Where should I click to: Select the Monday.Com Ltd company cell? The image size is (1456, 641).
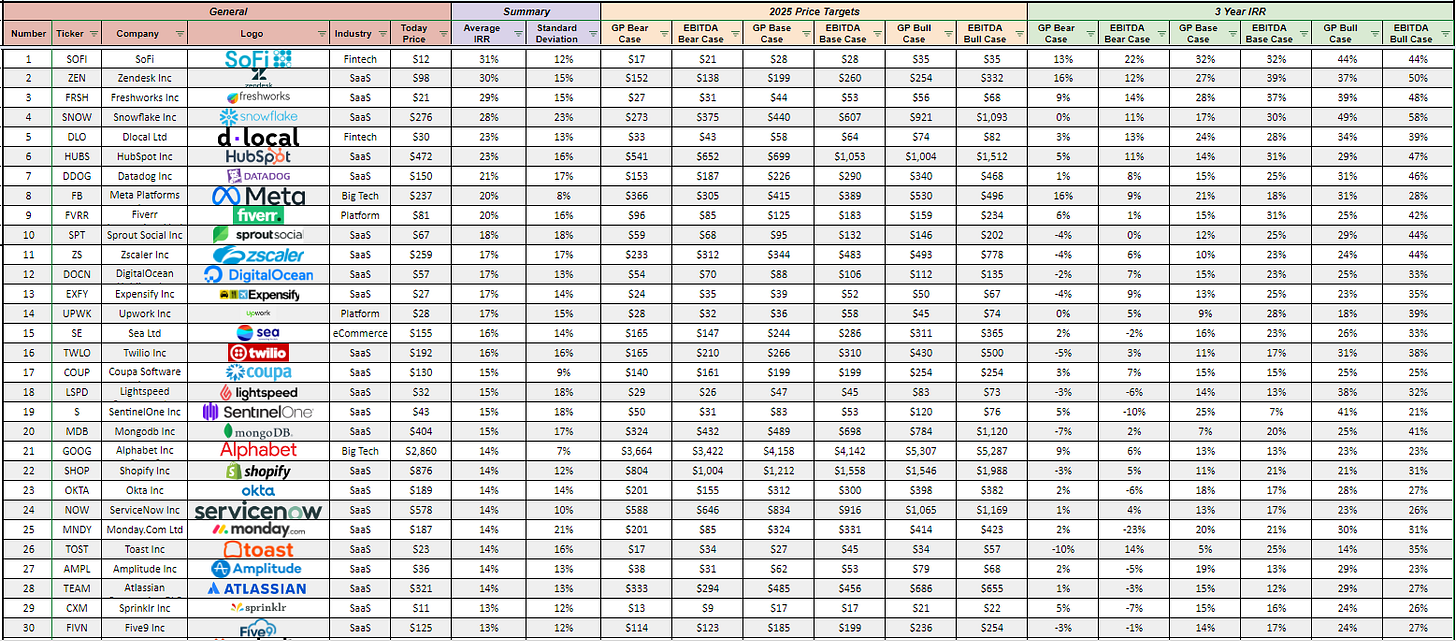coord(144,528)
